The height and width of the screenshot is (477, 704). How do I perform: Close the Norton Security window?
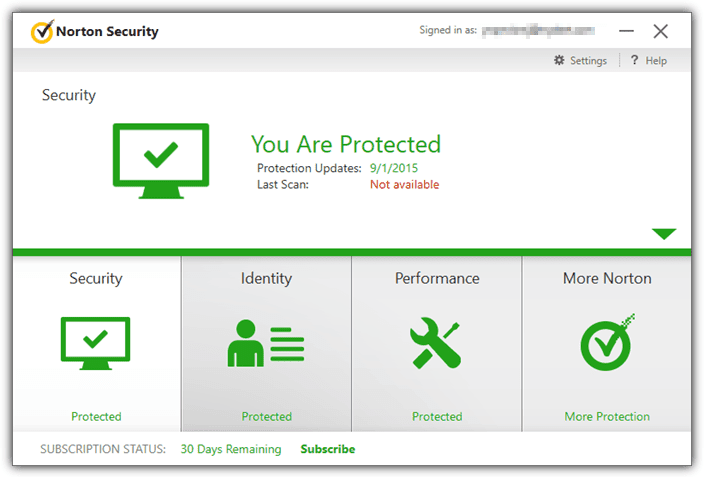pos(660,31)
